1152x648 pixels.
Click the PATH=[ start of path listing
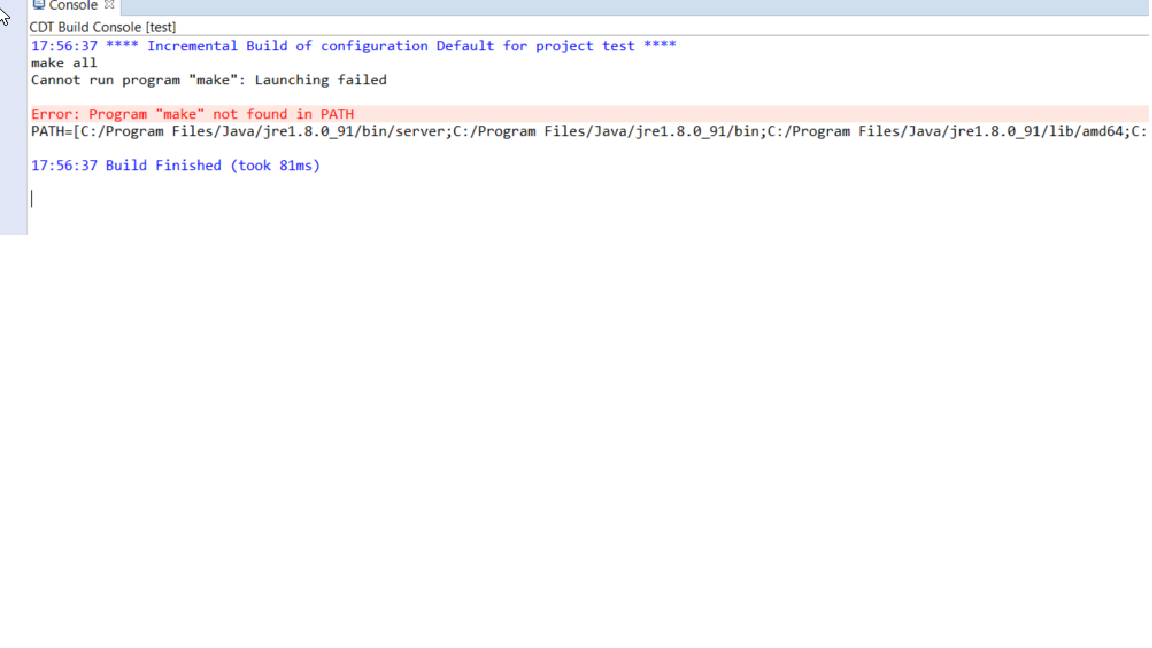click(x=52, y=132)
